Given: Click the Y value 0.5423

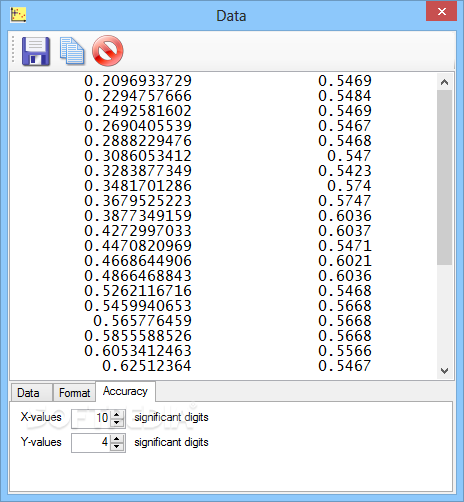Looking at the screenshot, I should (345, 171).
